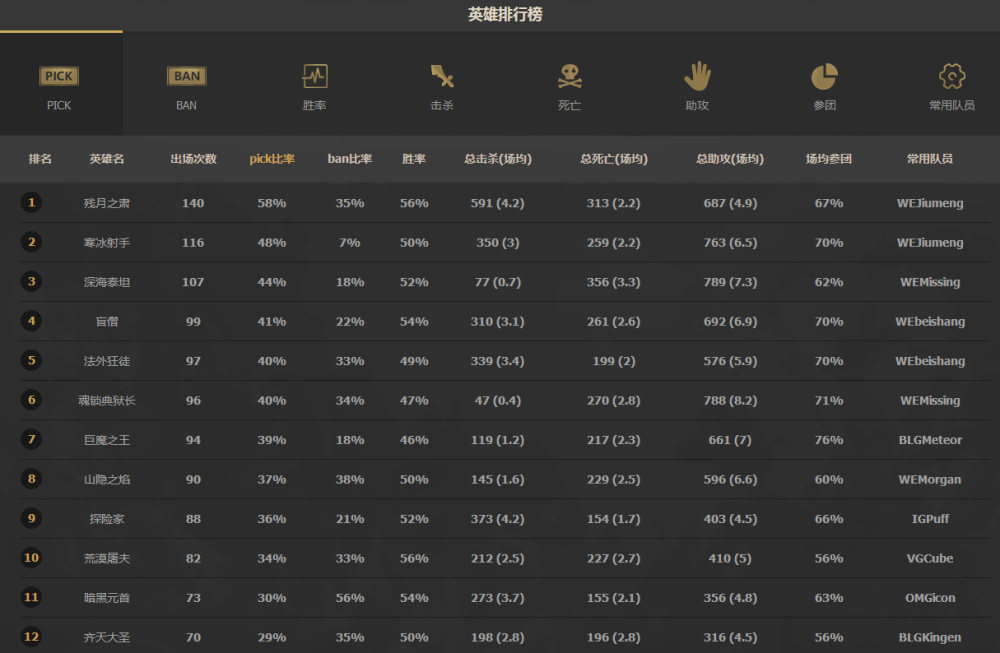Click player BLGMeteor
The width and height of the screenshot is (1000, 653).
pyautogui.click(x=930, y=440)
